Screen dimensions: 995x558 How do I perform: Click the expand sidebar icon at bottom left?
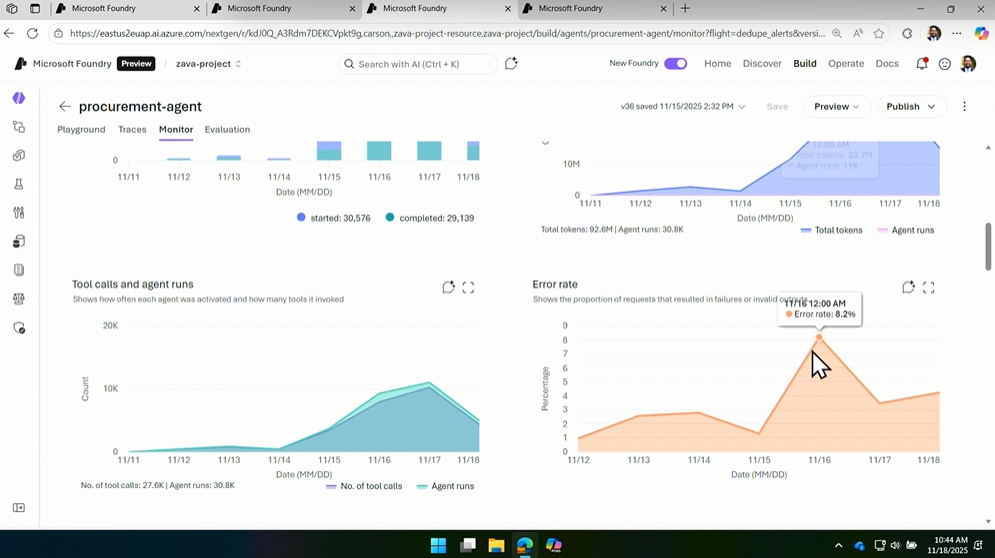(x=19, y=508)
